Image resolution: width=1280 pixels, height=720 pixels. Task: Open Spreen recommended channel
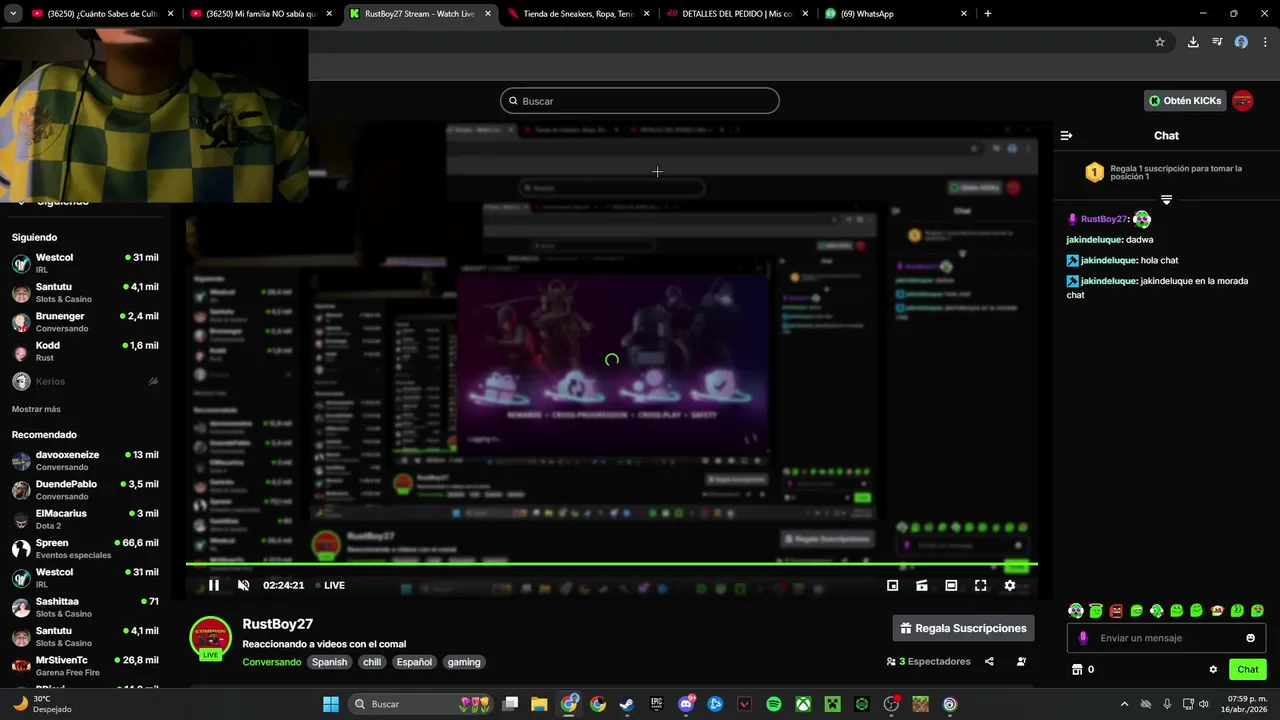[85, 549]
